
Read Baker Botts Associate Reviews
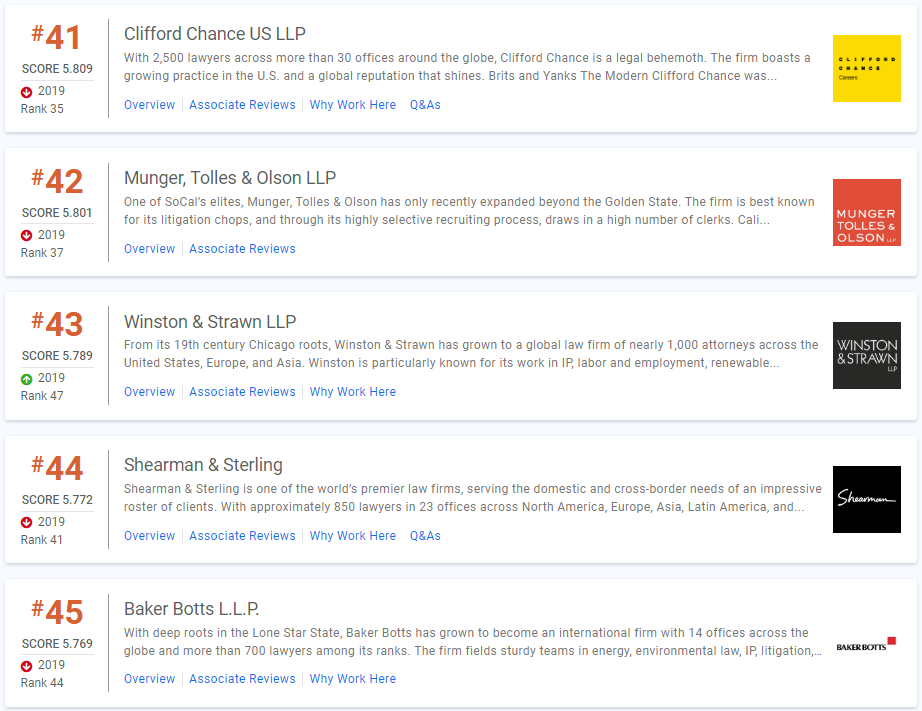[x=242, y=679]
